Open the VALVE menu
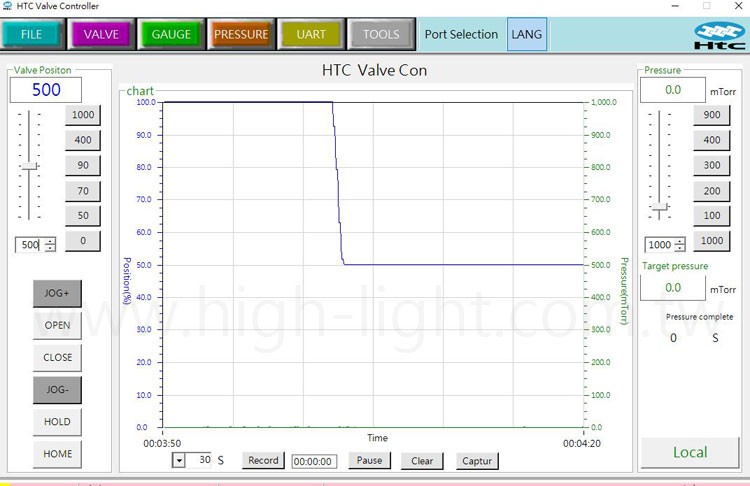 click(101, 34)
